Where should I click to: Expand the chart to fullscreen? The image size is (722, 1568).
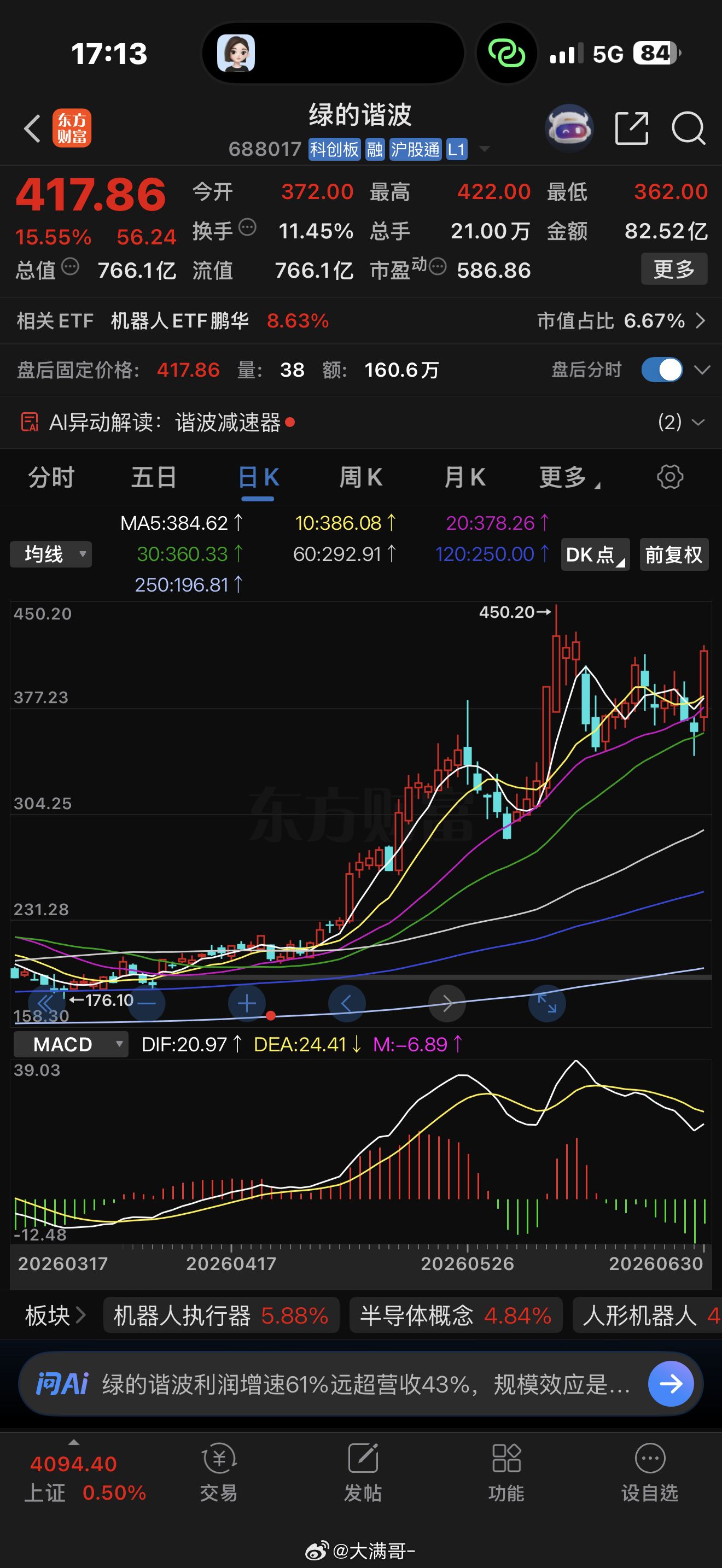(546, 1003)
